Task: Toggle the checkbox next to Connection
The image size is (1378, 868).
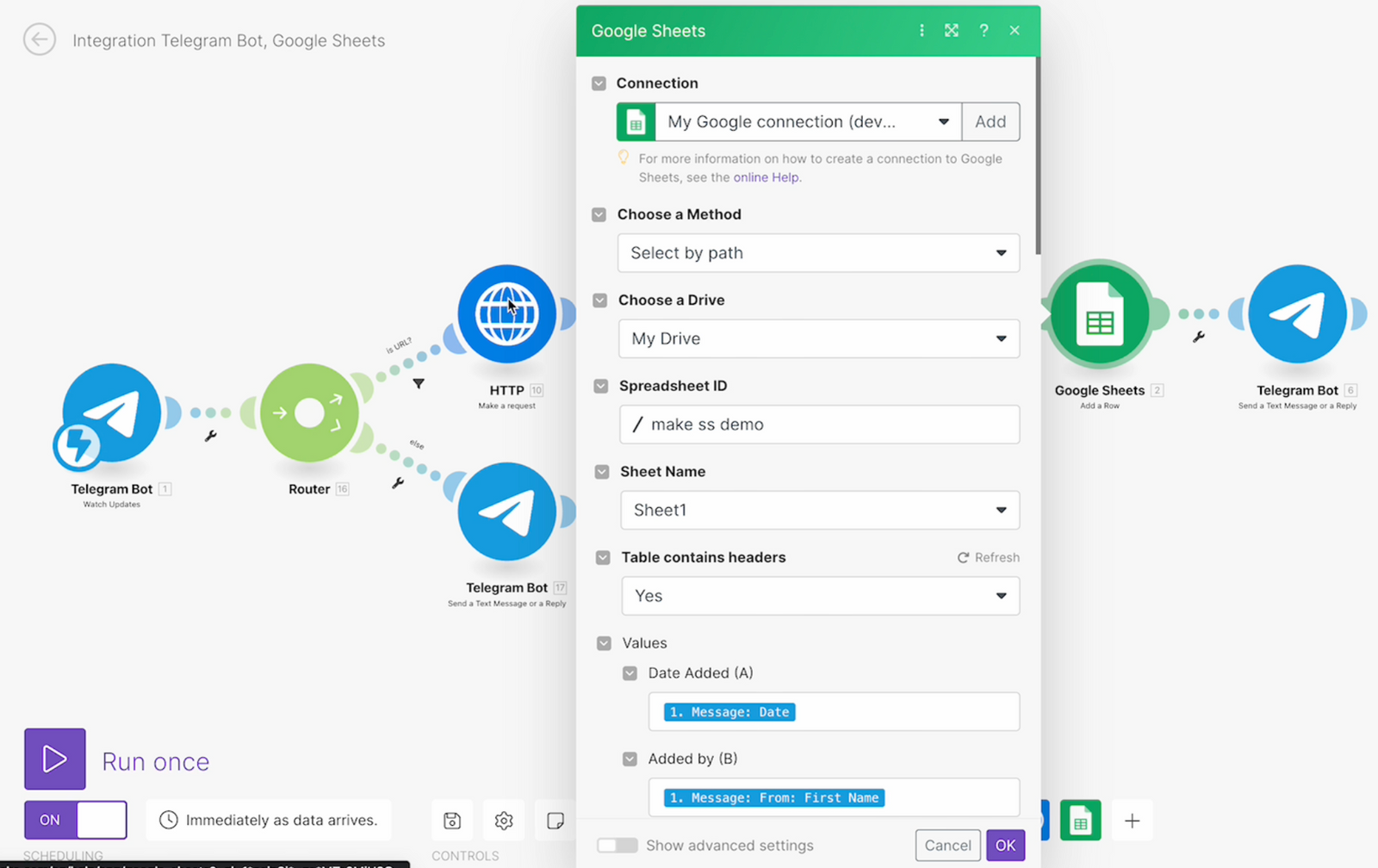Action: pyautogui.click(x=599, y=83)
